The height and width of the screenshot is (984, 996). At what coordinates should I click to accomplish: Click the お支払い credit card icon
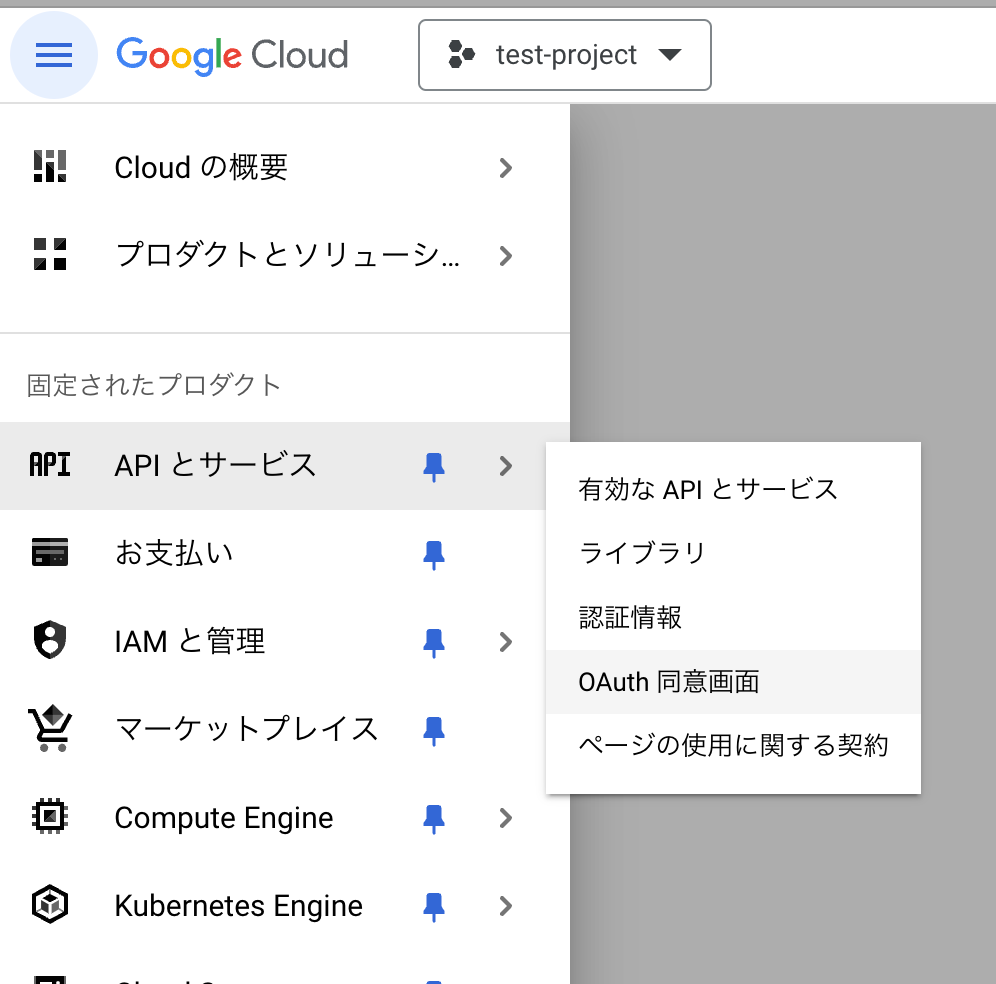(50, 553)
